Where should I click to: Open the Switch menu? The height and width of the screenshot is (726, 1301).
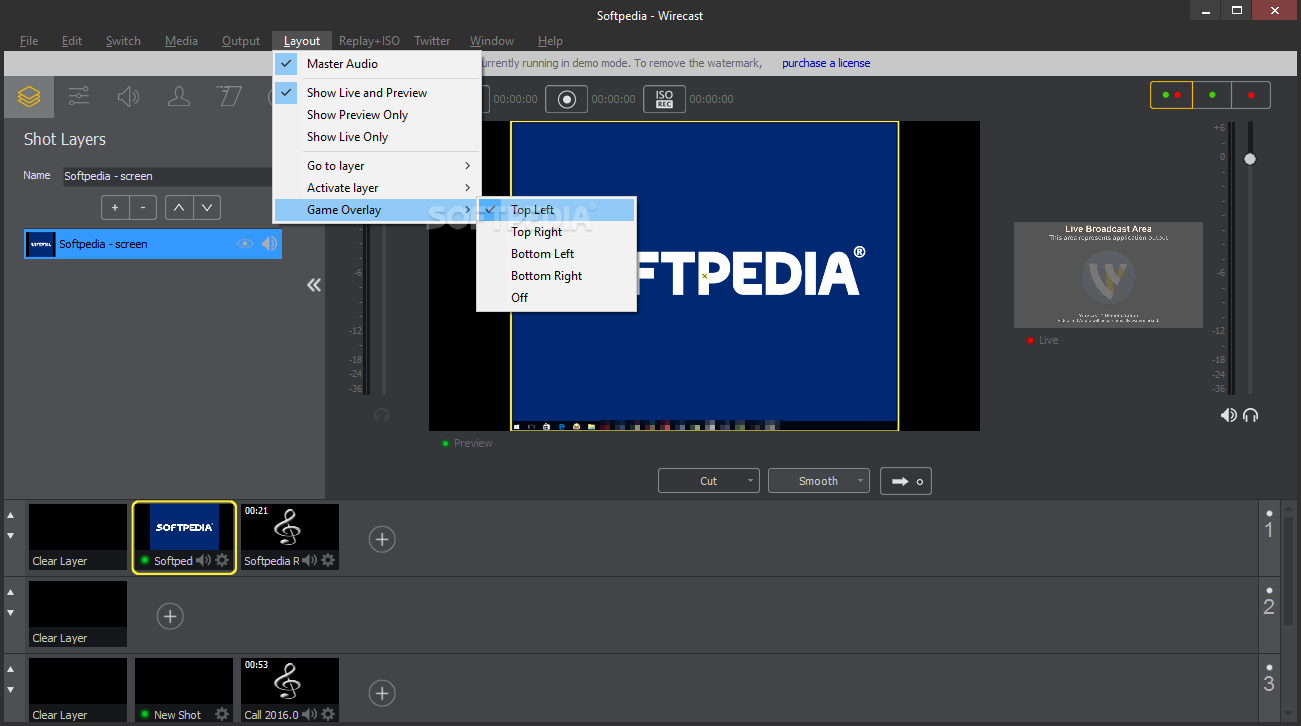(123, 41)
